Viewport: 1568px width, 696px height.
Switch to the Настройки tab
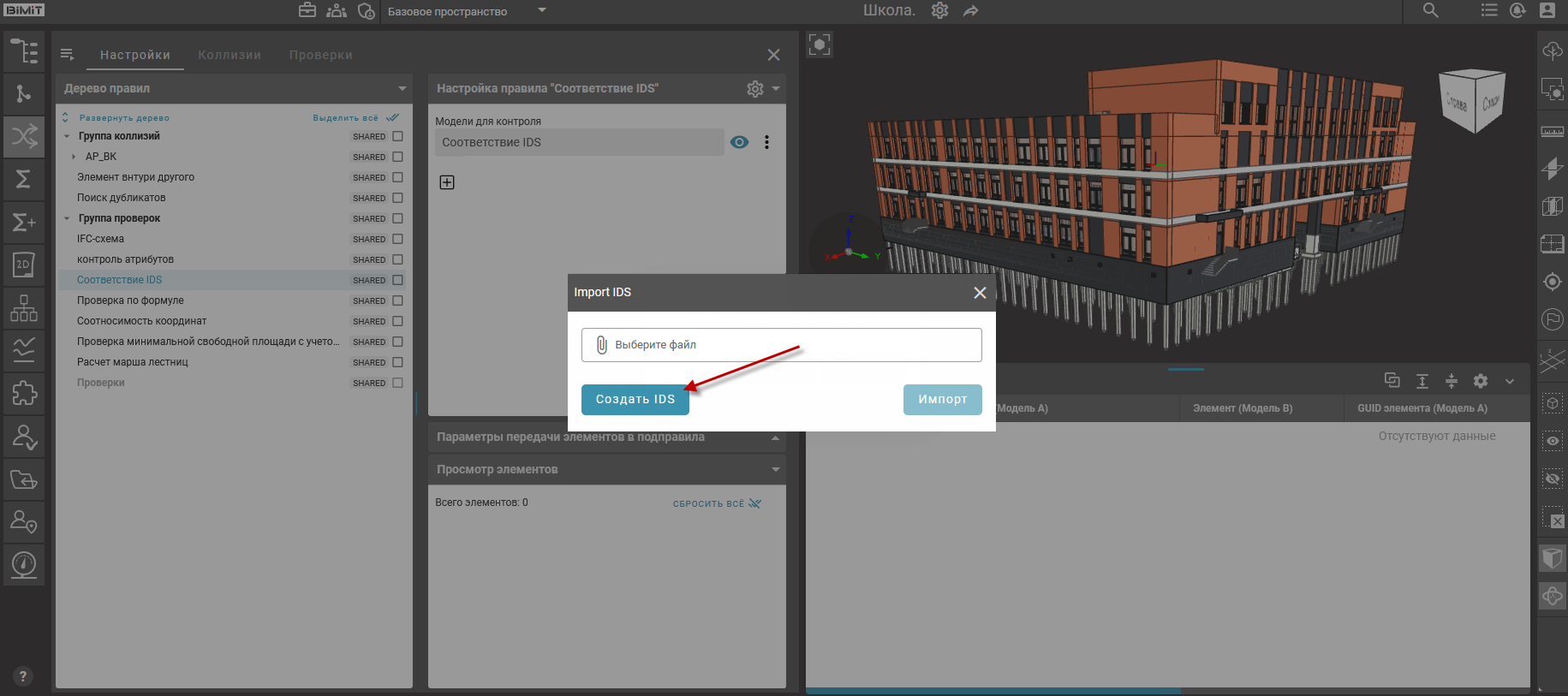coord(135,55)
